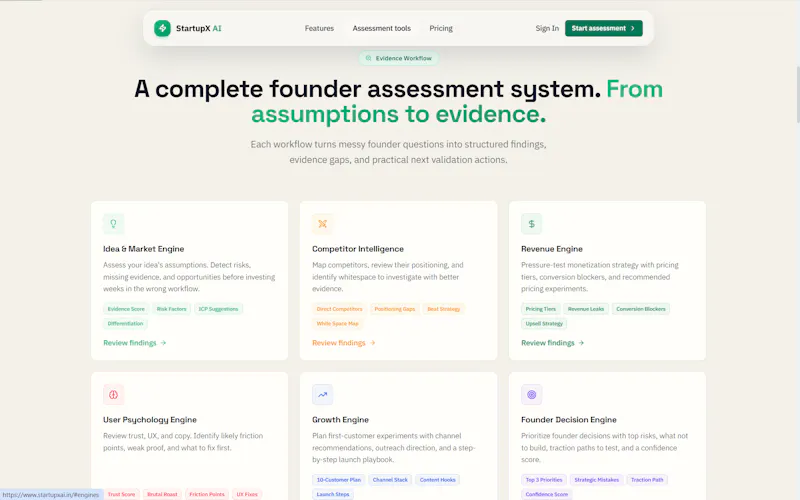This screenshot has height=500, width=800.
Task: Click the Beat Strategy tag
Action: [x=443, y=309]
